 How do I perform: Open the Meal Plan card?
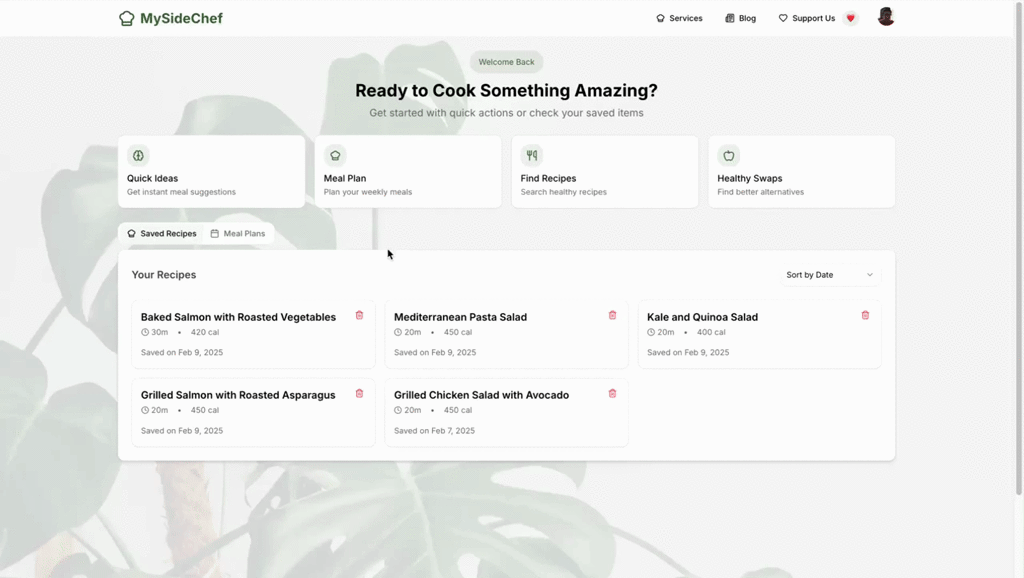(x=408, y=172)
